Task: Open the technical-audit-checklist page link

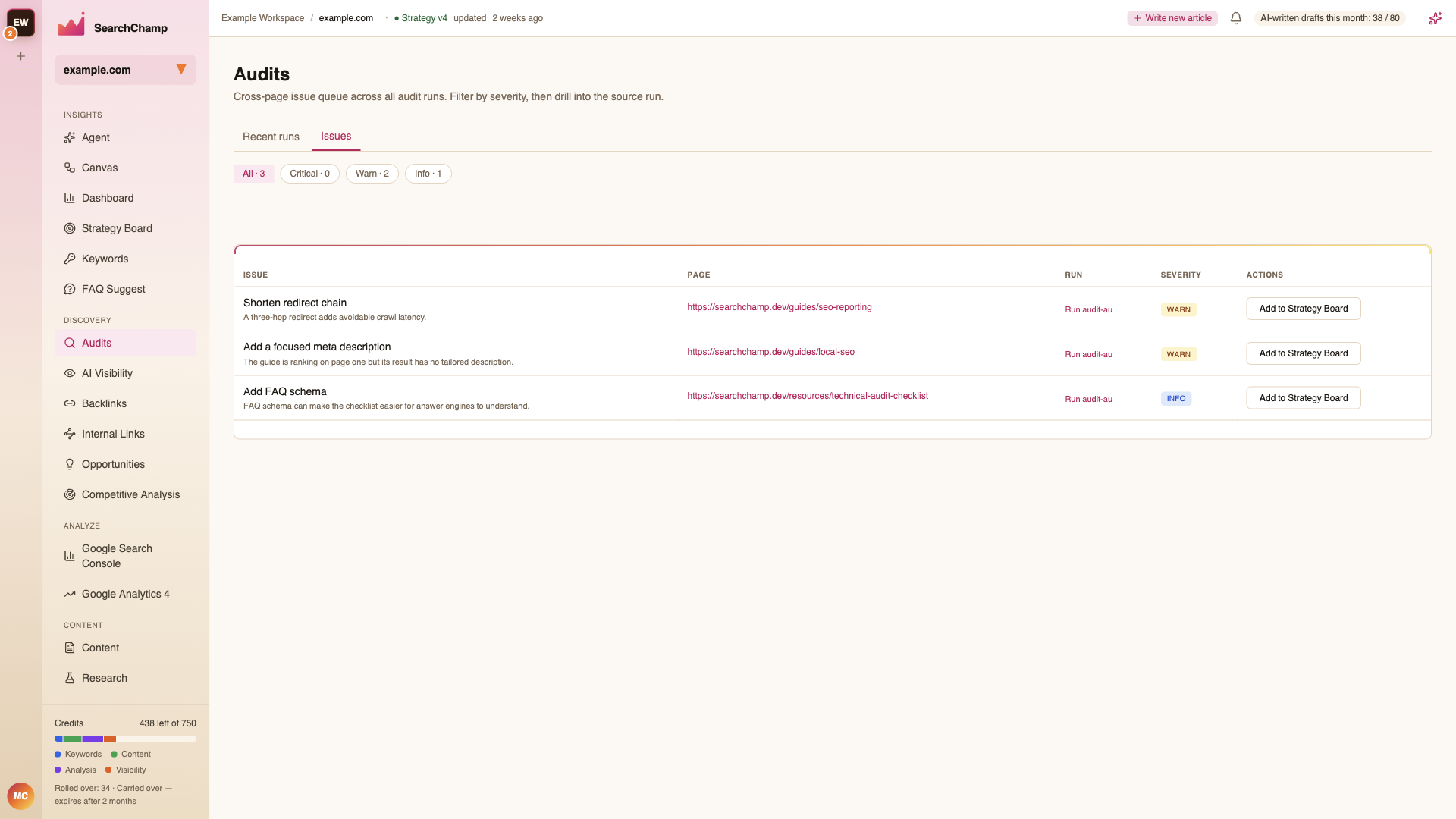Action: coord(808,396)
